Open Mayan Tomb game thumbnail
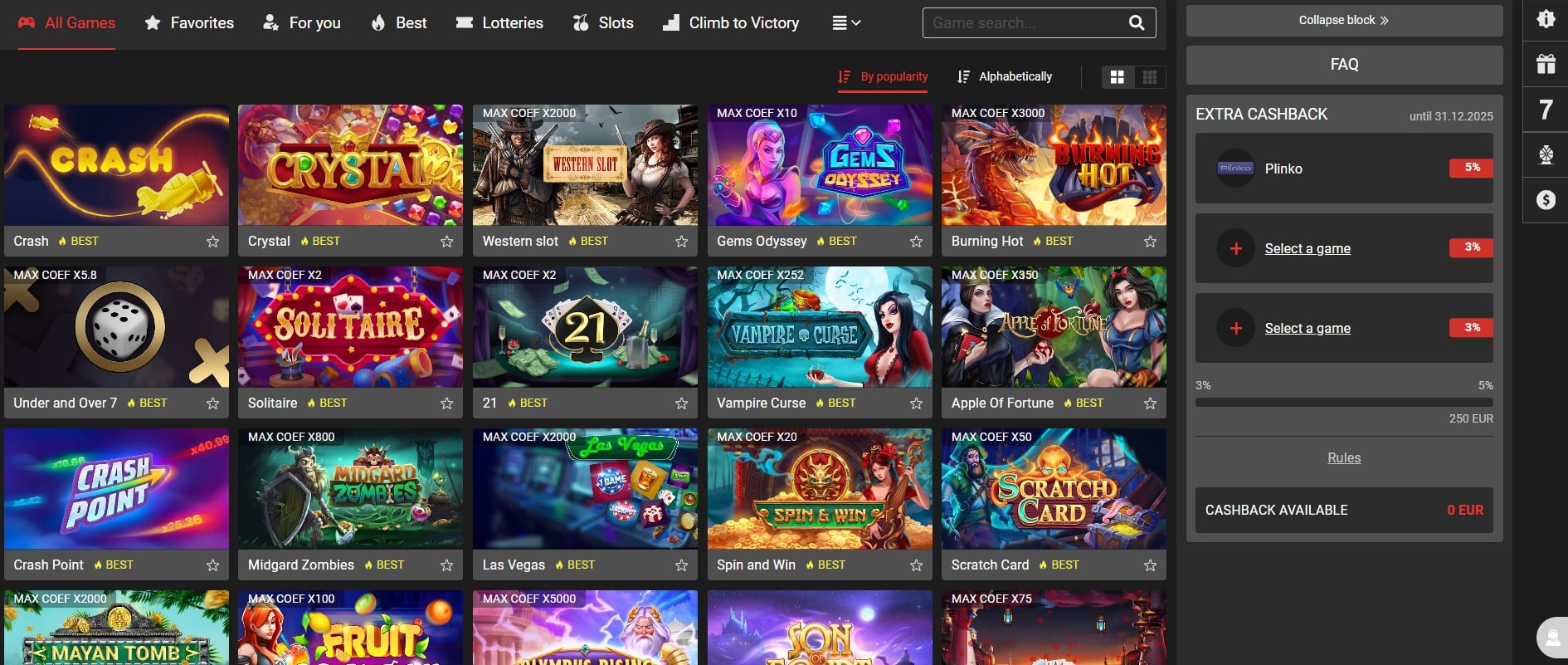Viewport: 1568px width, 665px height. pyautogui.click(x=116, y=628)
